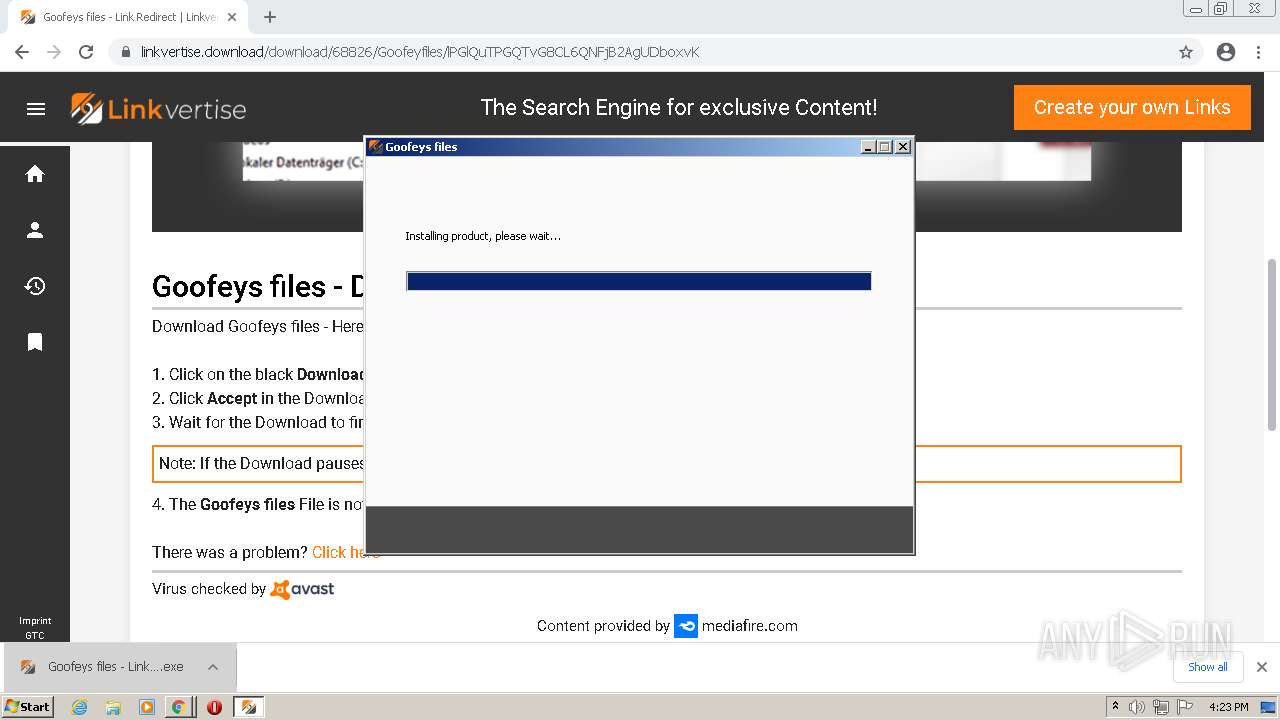Viewport: 1280px width, 720px height.
Task: Go to the sidebar home icon
Action: point(35,174)
